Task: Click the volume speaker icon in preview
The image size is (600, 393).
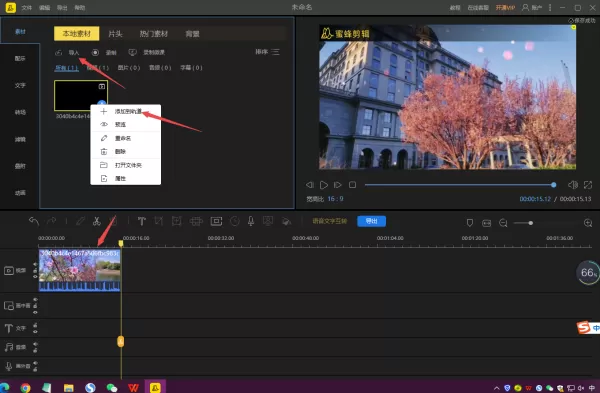Action: (x=573, y=185)
